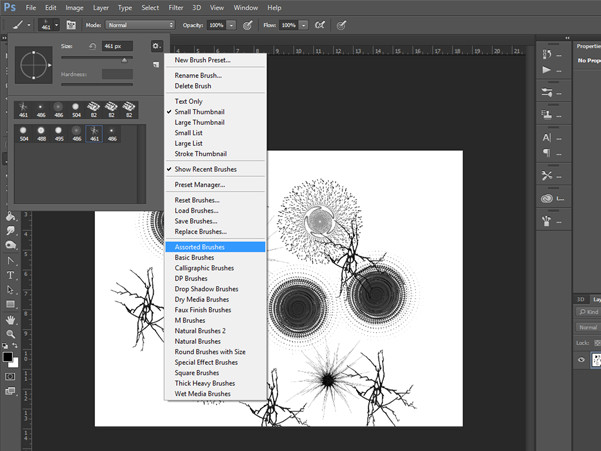Choose Wet Media Brushes entry
The image size is (601, 451).
(x=202, y=394)
